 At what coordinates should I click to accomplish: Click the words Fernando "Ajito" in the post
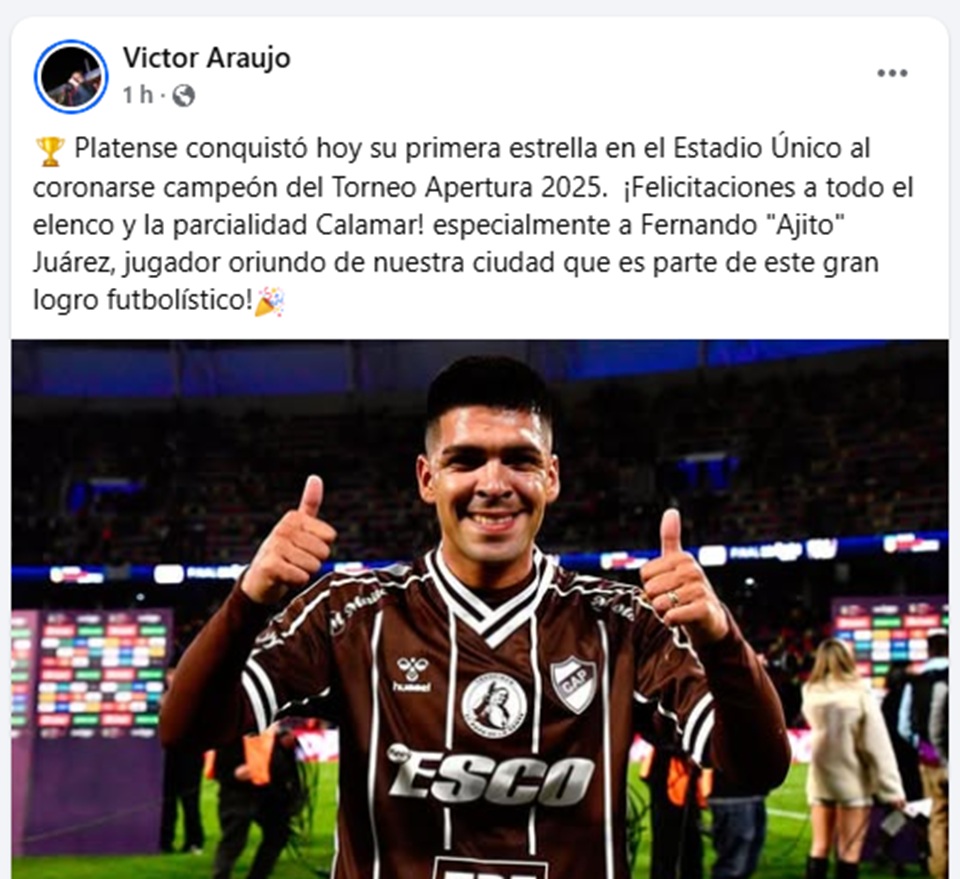(739, 225)
